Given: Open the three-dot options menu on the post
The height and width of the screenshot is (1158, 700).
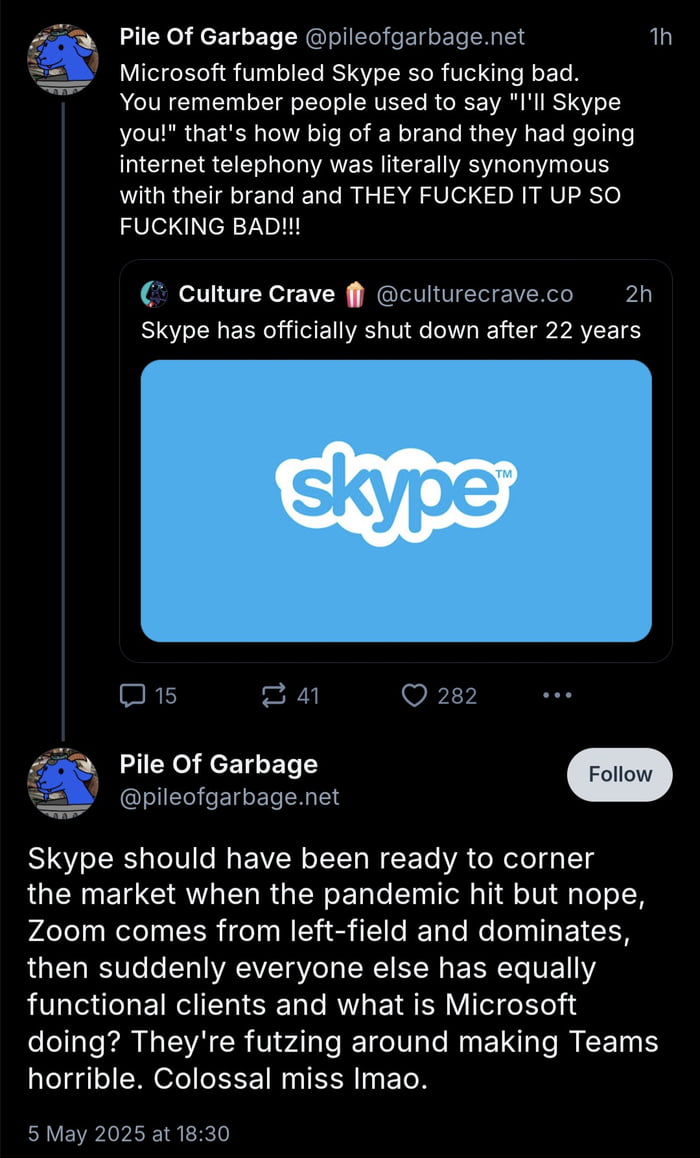Looking at the screenshot, I should coord(557,695).
